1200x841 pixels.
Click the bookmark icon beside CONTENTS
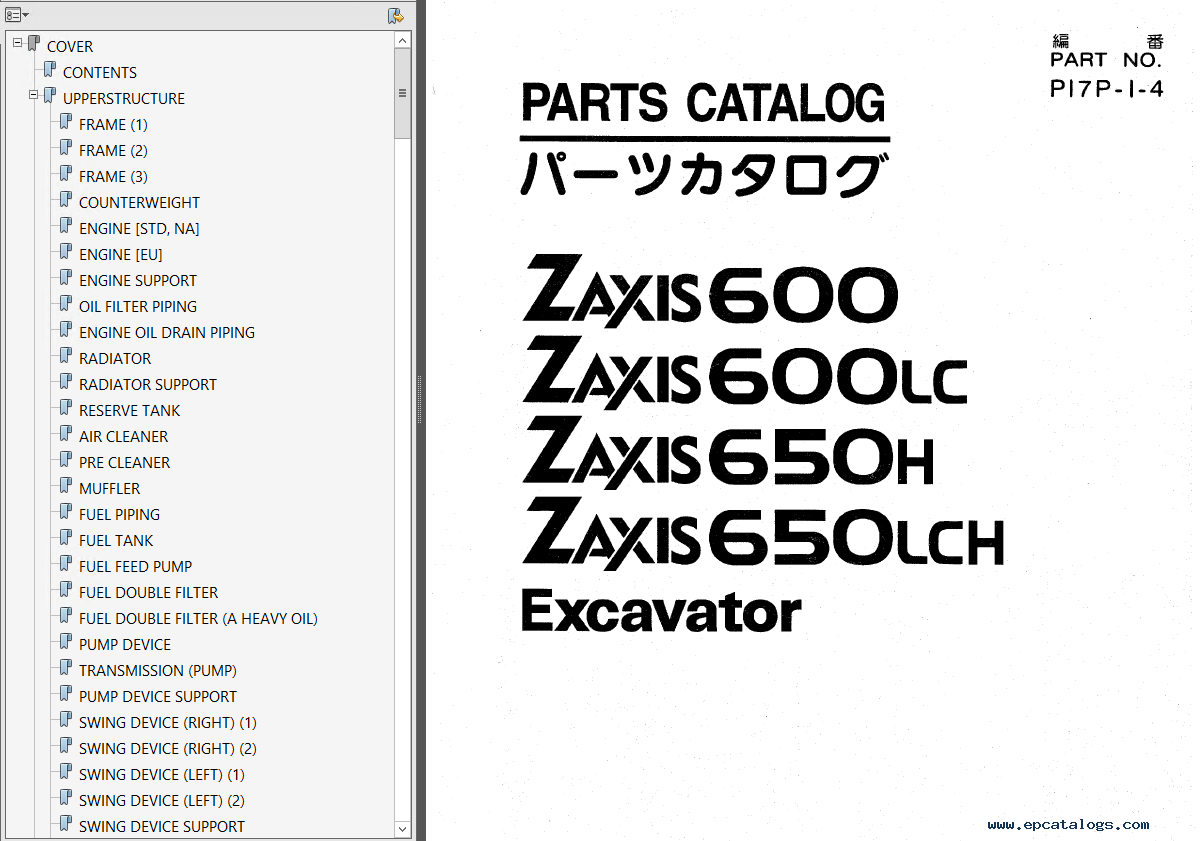point(50,71)
